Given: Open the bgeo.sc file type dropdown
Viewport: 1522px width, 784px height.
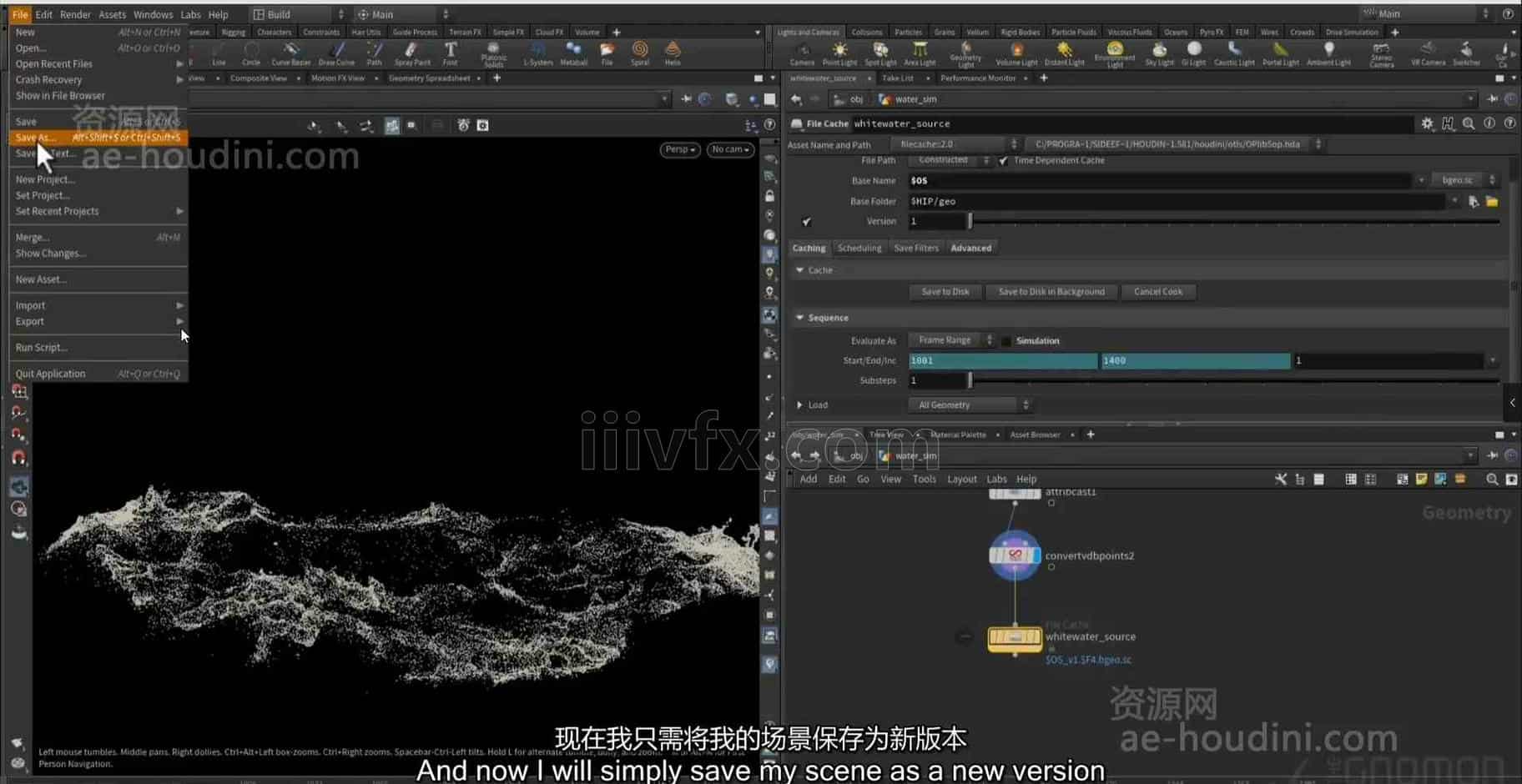Looking at the screenshot, I should (1464, 180).
